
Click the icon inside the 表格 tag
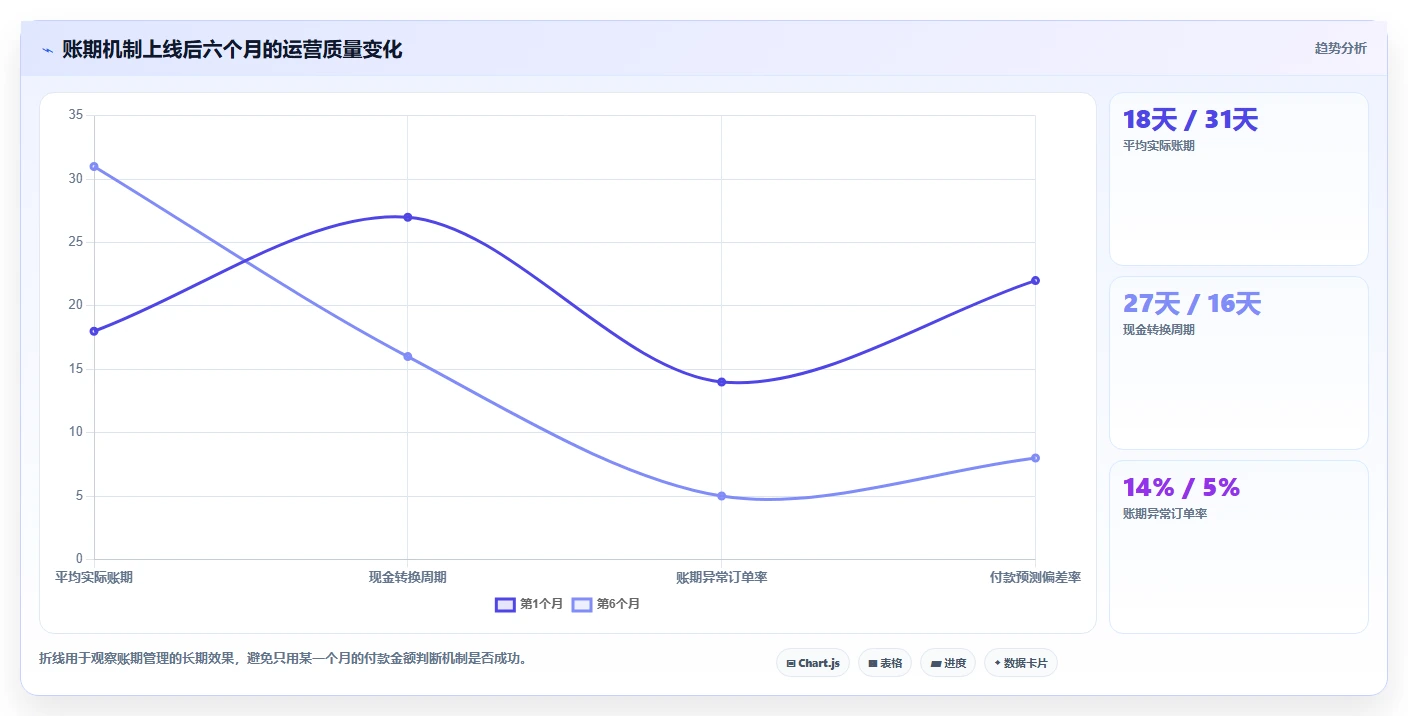click(873, 663)
